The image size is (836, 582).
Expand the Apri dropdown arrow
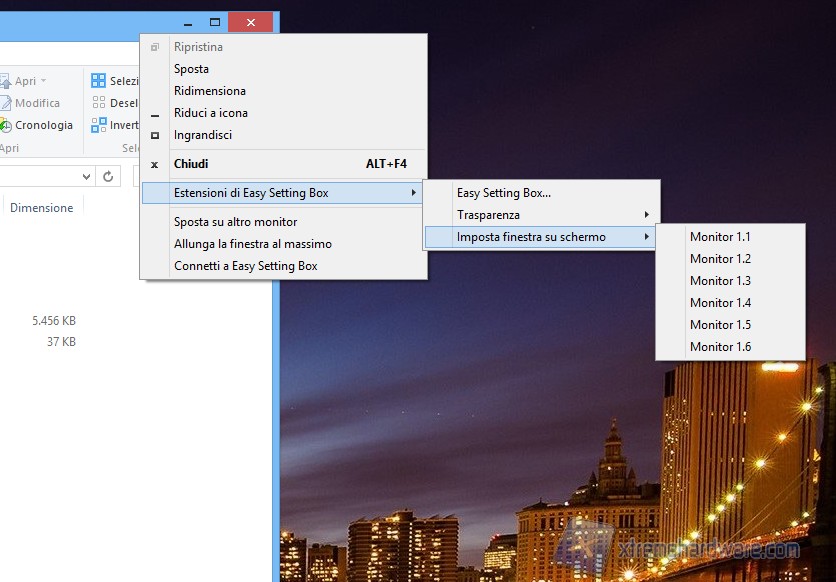(44, 82)
